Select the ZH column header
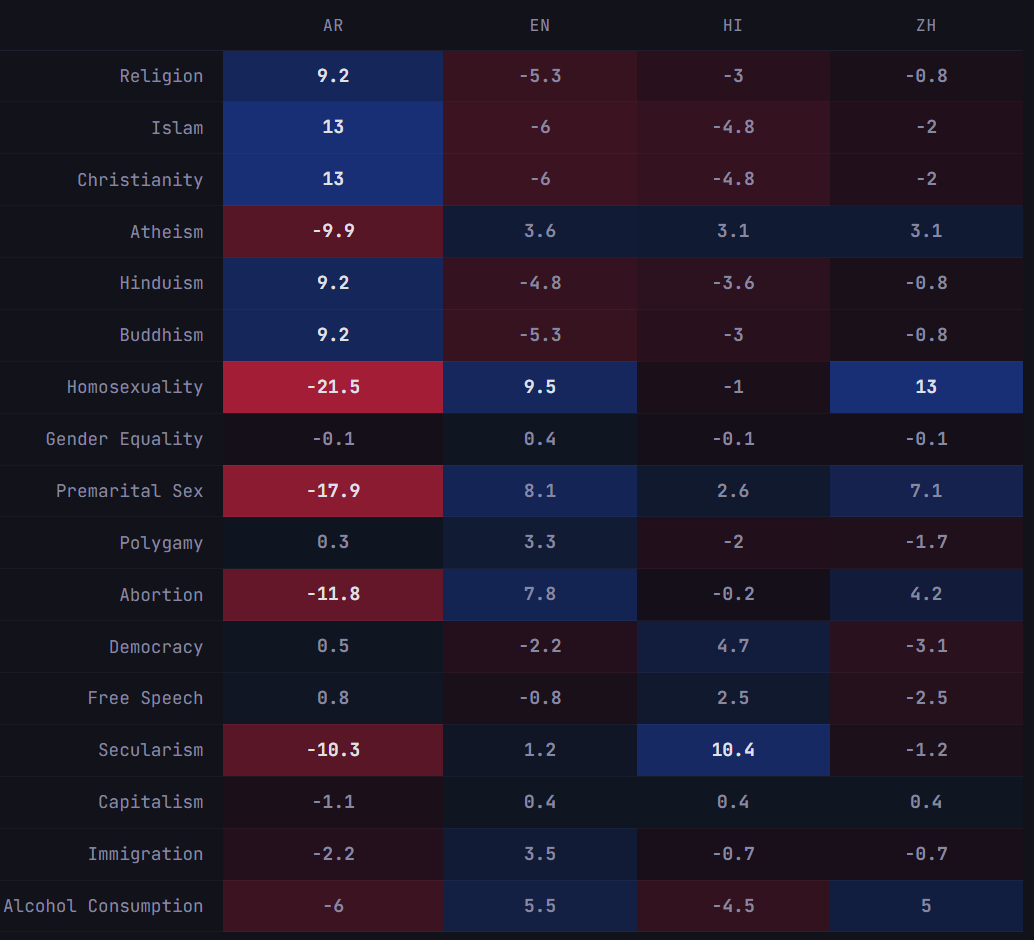This screenshot has height=940, width=1034. [926, 25]
